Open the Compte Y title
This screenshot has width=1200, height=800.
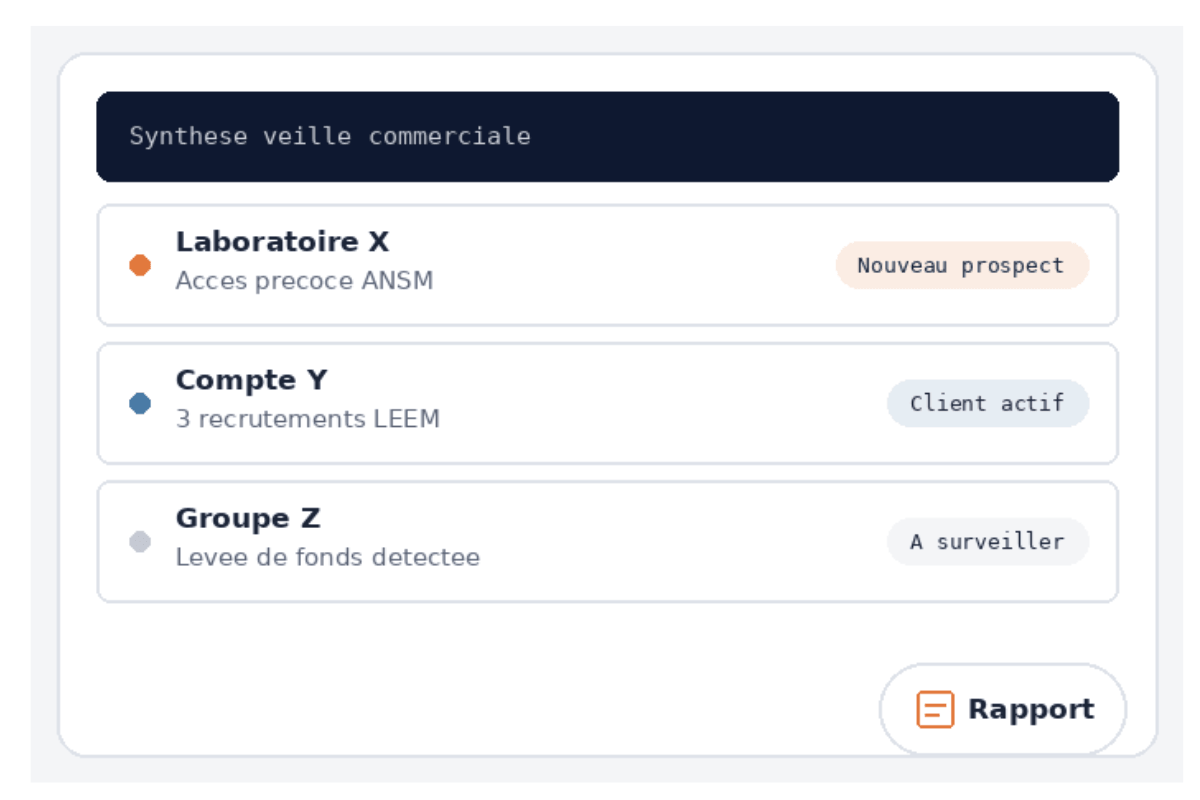point(252,380)
